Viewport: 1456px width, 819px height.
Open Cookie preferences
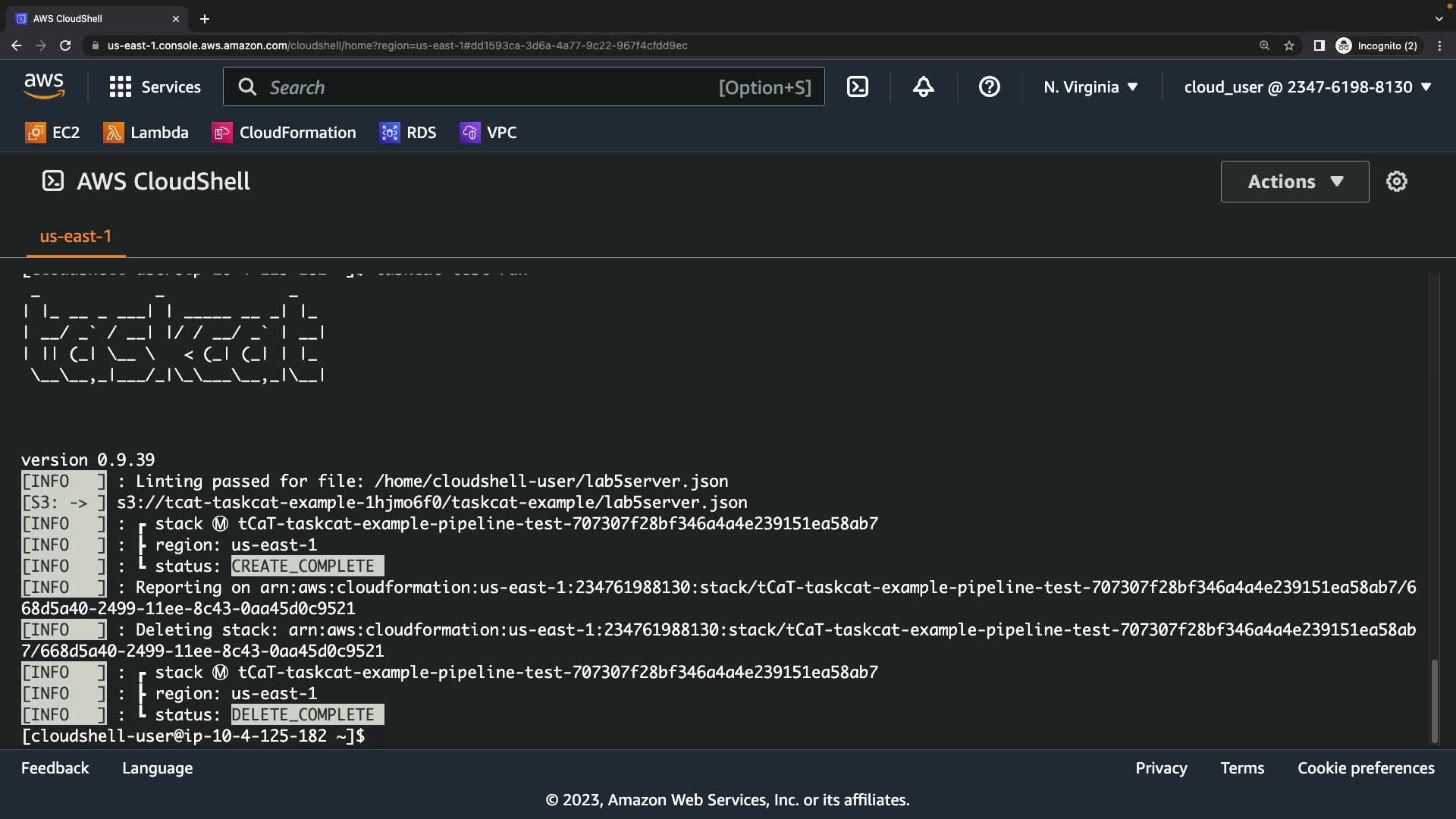click(x=1365, y=768)
